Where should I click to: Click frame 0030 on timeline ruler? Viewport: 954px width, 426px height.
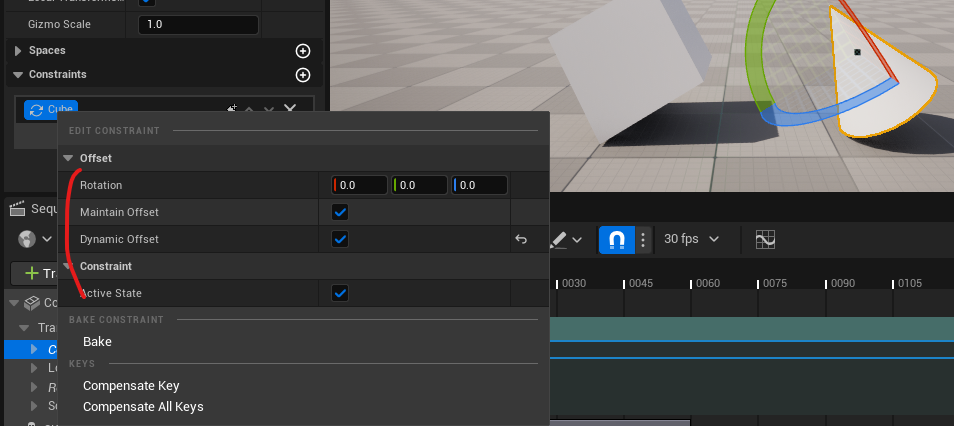574,284
